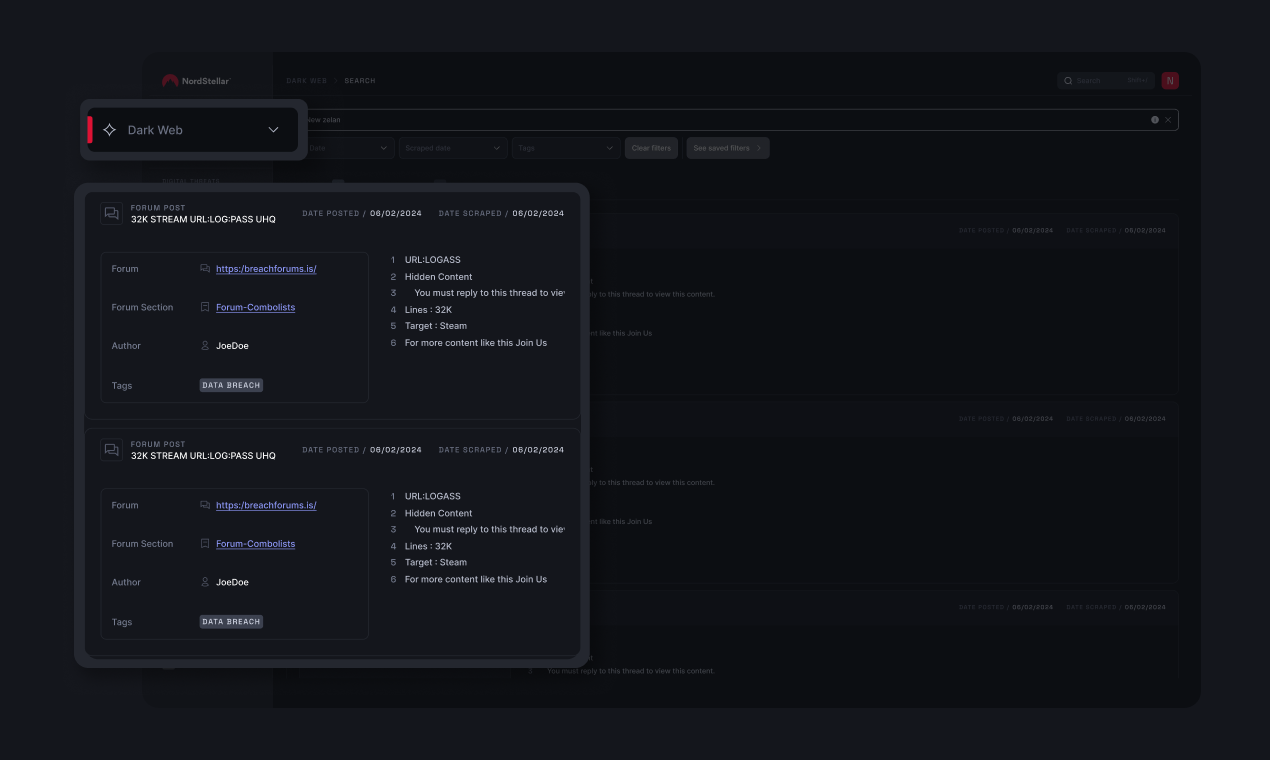The height and width of the screenshot is (760, 1270).
Task: Open the Scraped date dropdown
Action: 453,148
